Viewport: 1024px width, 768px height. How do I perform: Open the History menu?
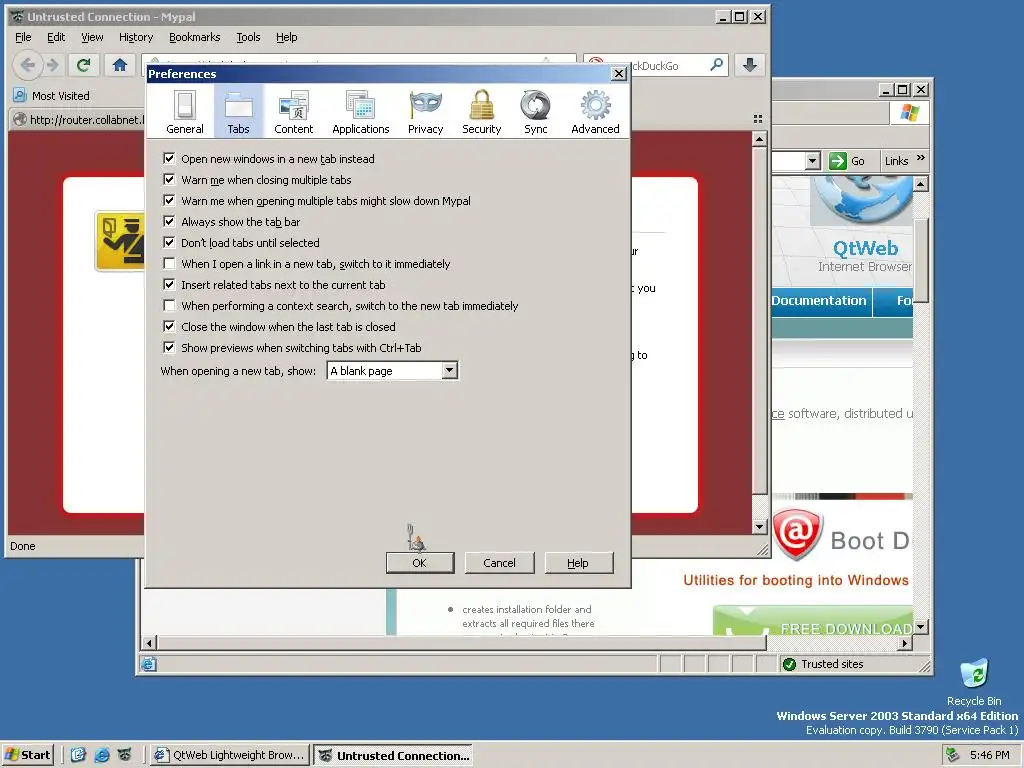tap(136, 37)
